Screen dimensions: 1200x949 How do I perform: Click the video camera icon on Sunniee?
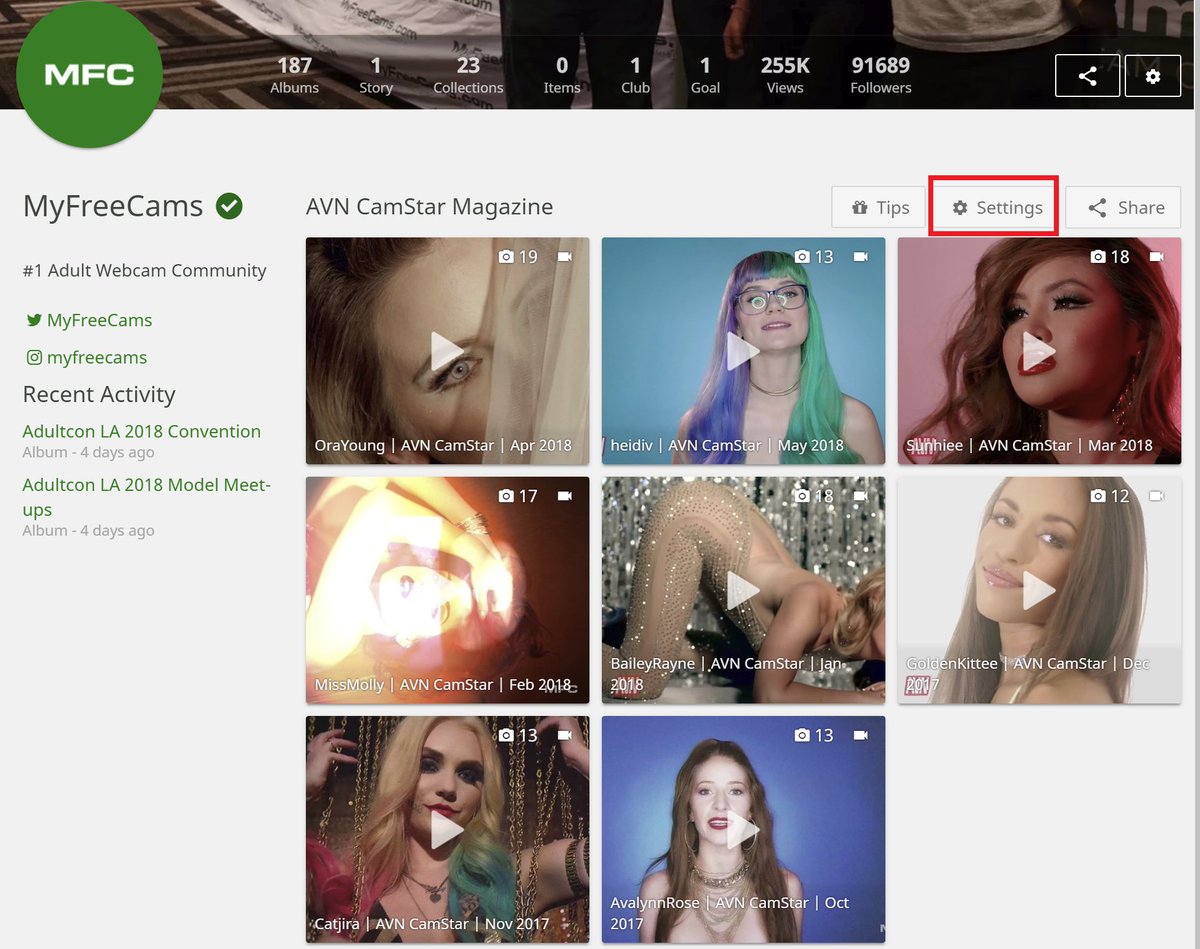tap(1157, 257)
